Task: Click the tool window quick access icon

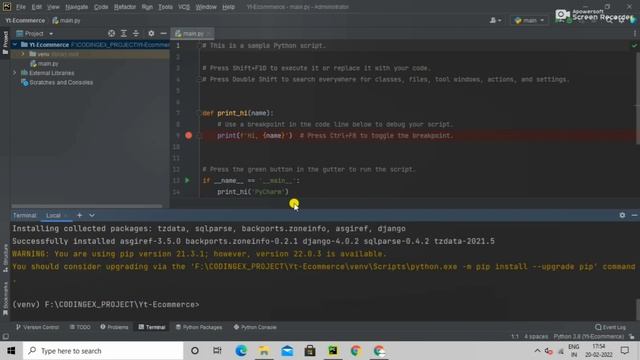Action: (5, 337)
